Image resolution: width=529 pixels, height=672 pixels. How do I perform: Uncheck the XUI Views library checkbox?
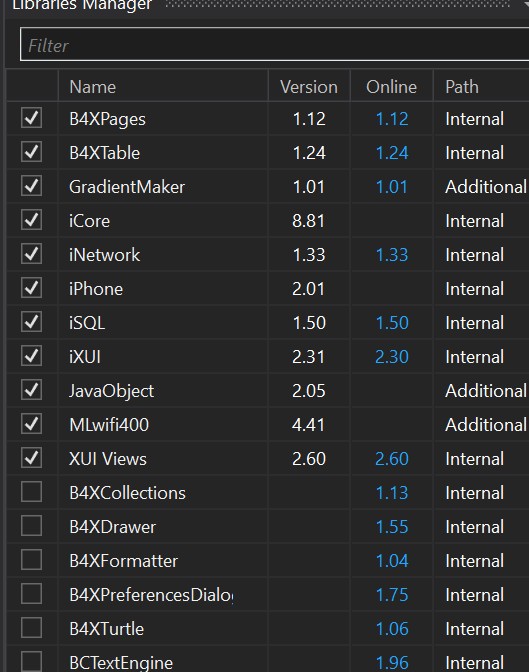pos(31,458)
